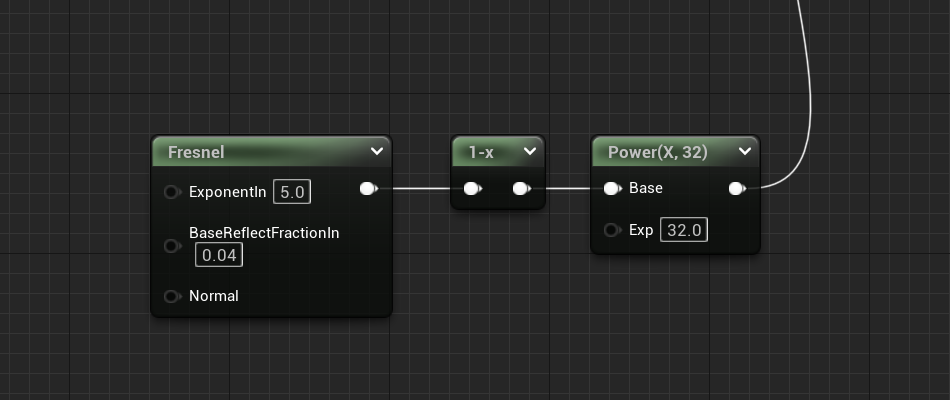
Task: Click the Fresnel ExponentIn input pin
Action: [172, 192]
